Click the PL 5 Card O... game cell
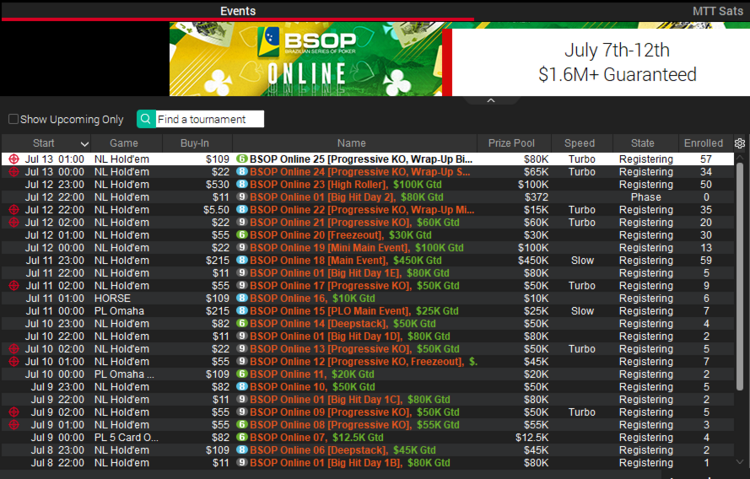The image size is (750, 479). pos(126,437)
